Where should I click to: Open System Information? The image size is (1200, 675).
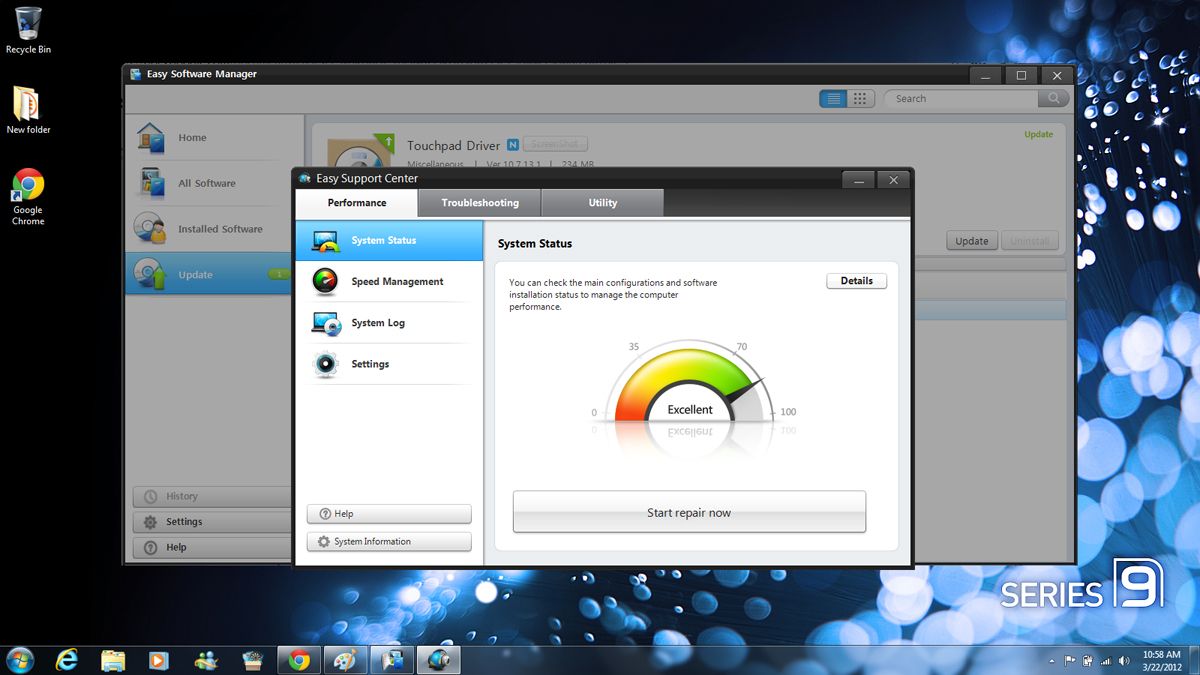click(389, 542)
